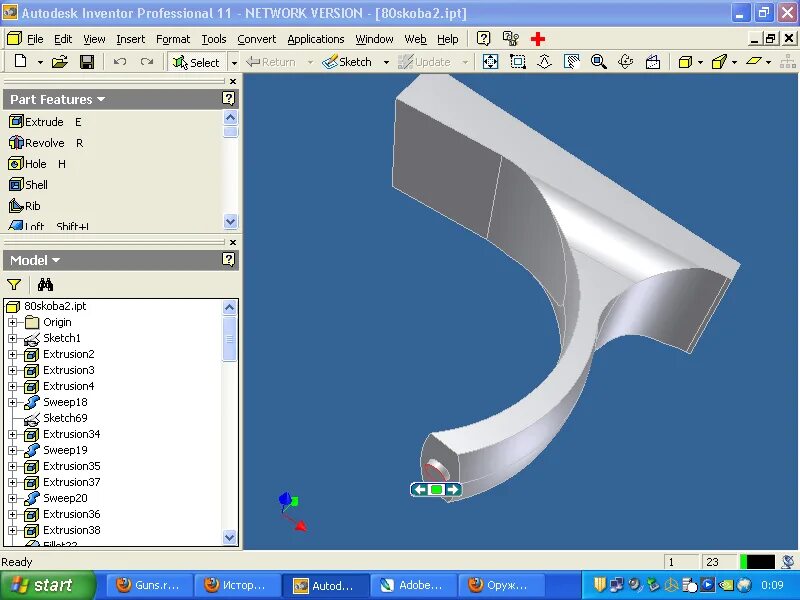Expand the Extrusion34 node
Viewport: 800px width, 600px height.
coord(12,435)
